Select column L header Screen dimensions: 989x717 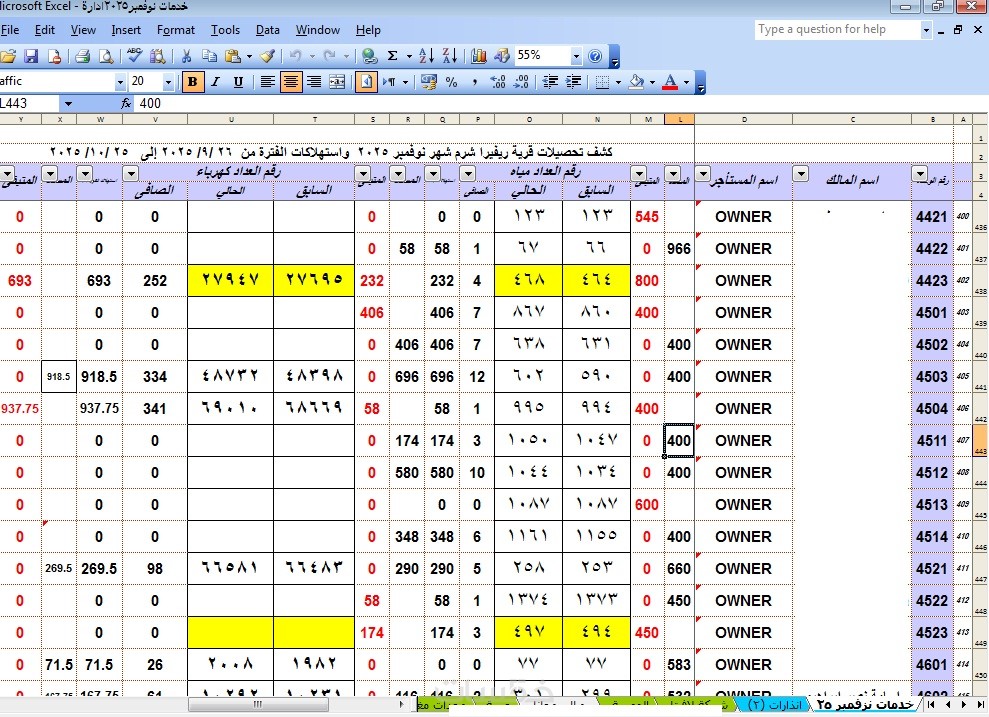click(679, 119)
